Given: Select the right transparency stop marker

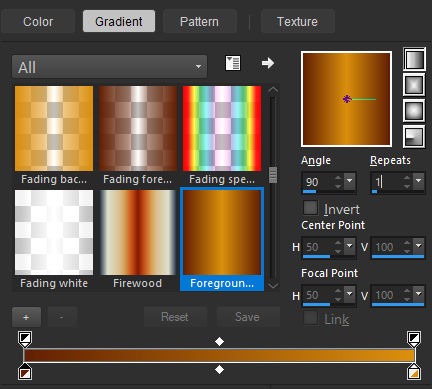Looking at the screenshot, I should pyautogui.click(x=414, y=339).
